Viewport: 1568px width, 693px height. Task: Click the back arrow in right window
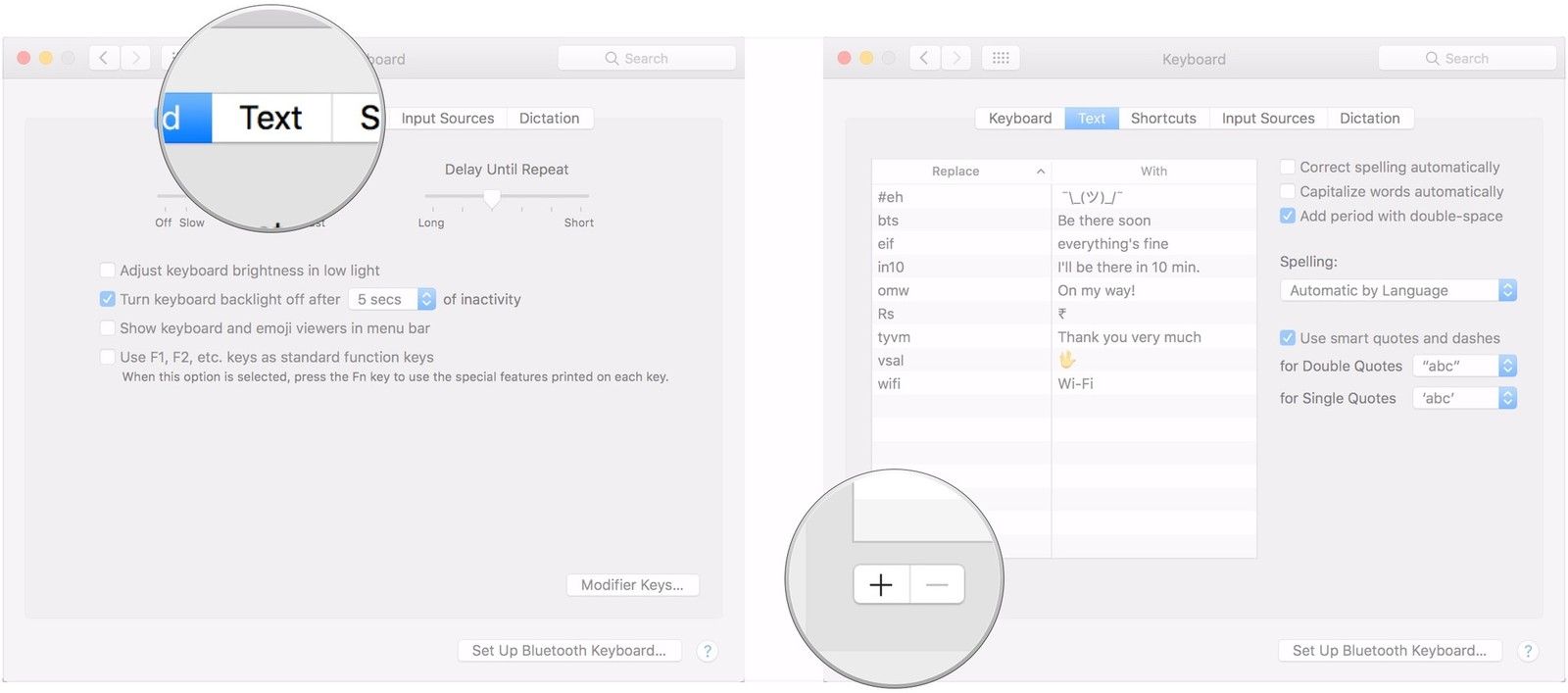click(x=924, y=58)
